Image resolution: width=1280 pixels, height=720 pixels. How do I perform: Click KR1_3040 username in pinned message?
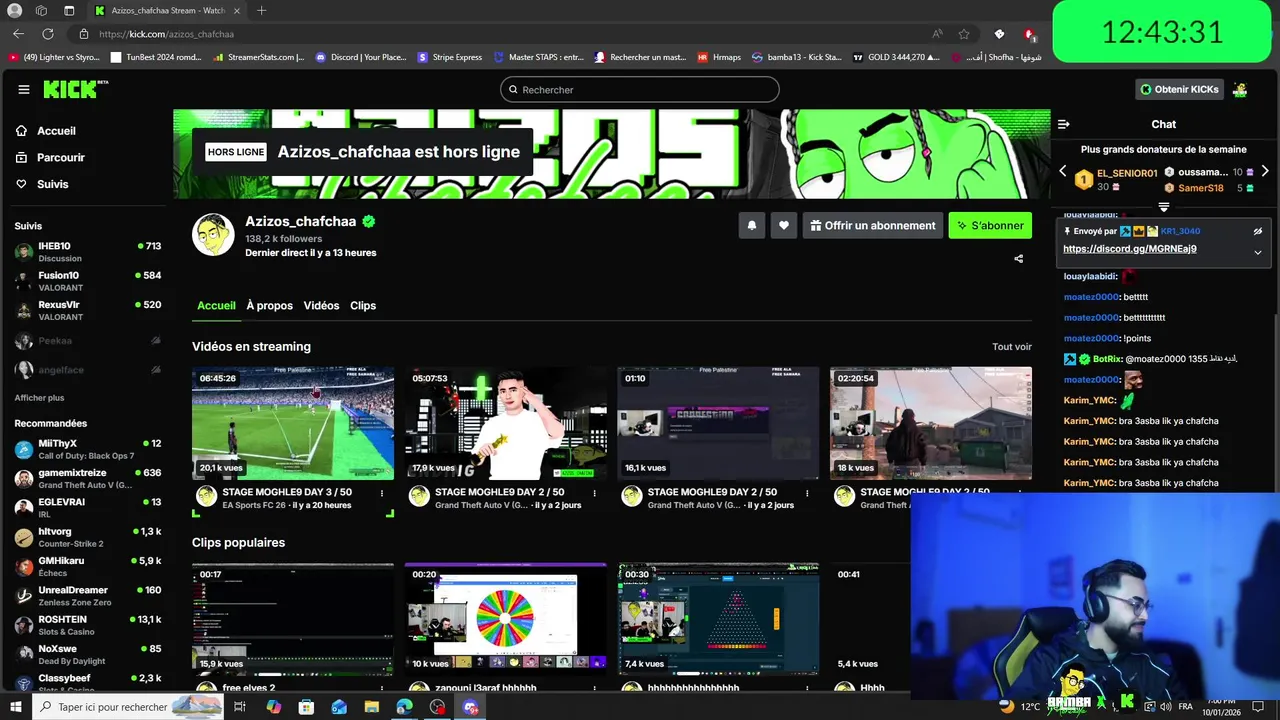coord(1180,231)
